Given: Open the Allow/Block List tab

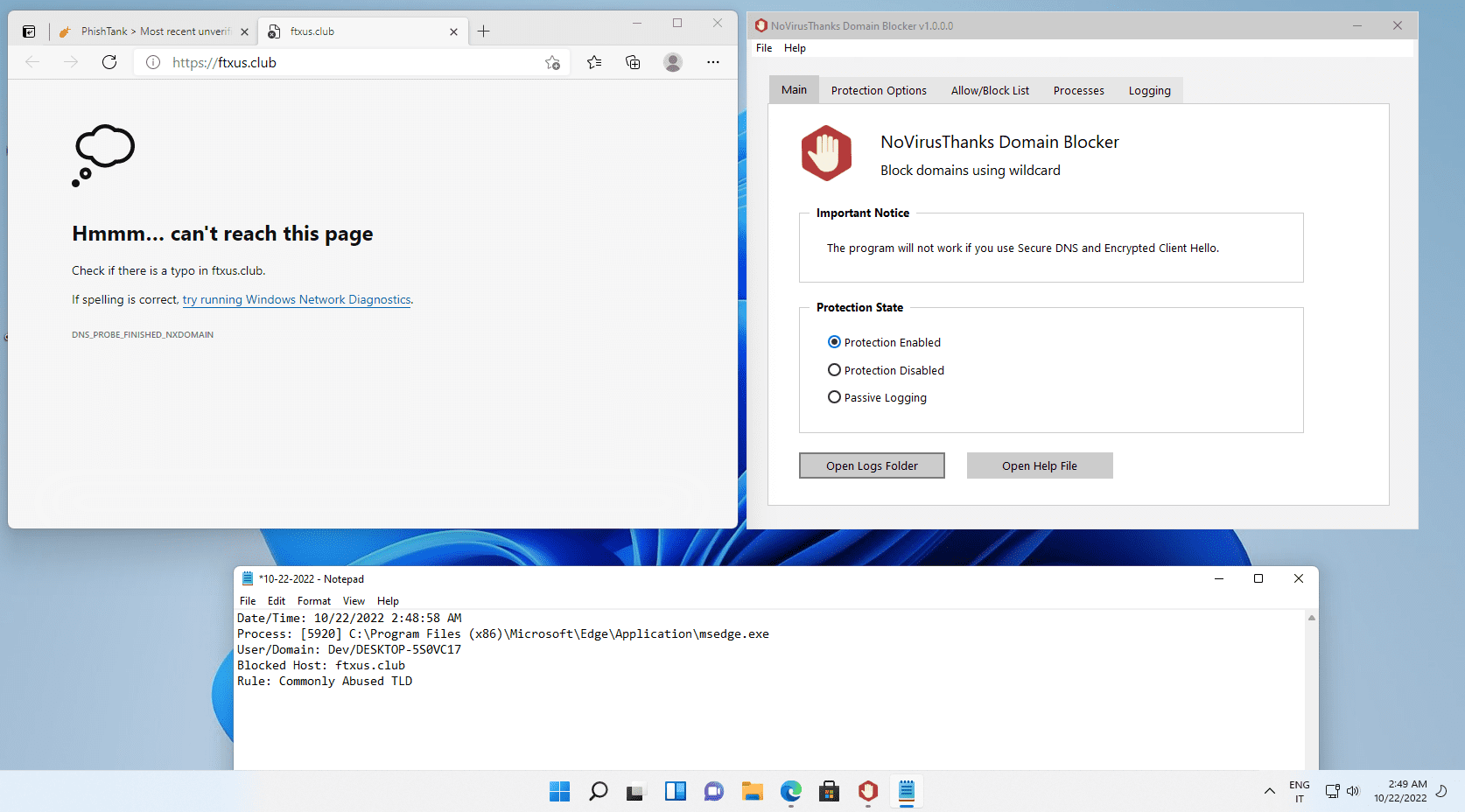Looking at the screenshot, I should (x=990, y=90).
